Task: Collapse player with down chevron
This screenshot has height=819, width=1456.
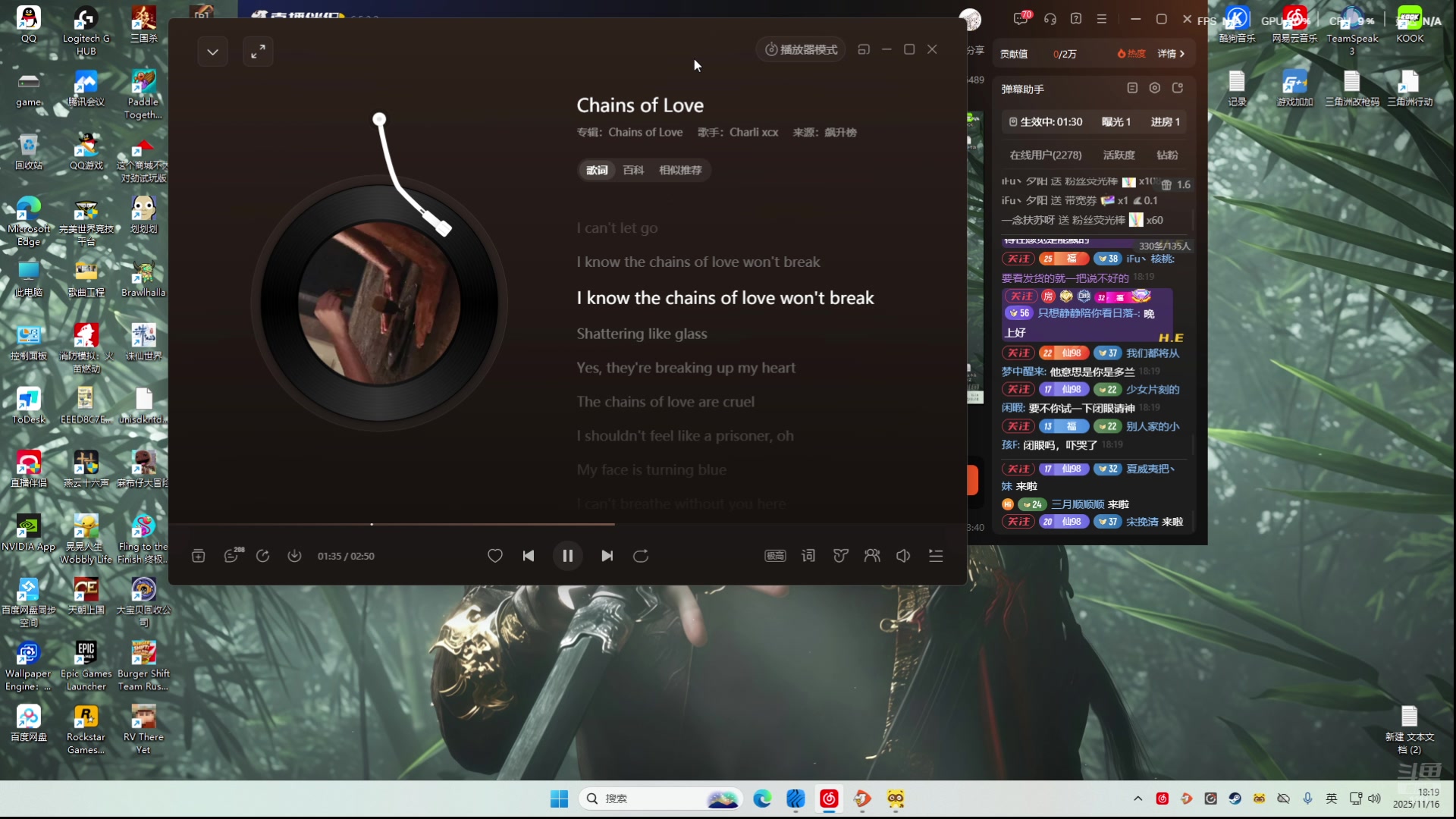Action: pyautogui.click(x=212, y=52)
